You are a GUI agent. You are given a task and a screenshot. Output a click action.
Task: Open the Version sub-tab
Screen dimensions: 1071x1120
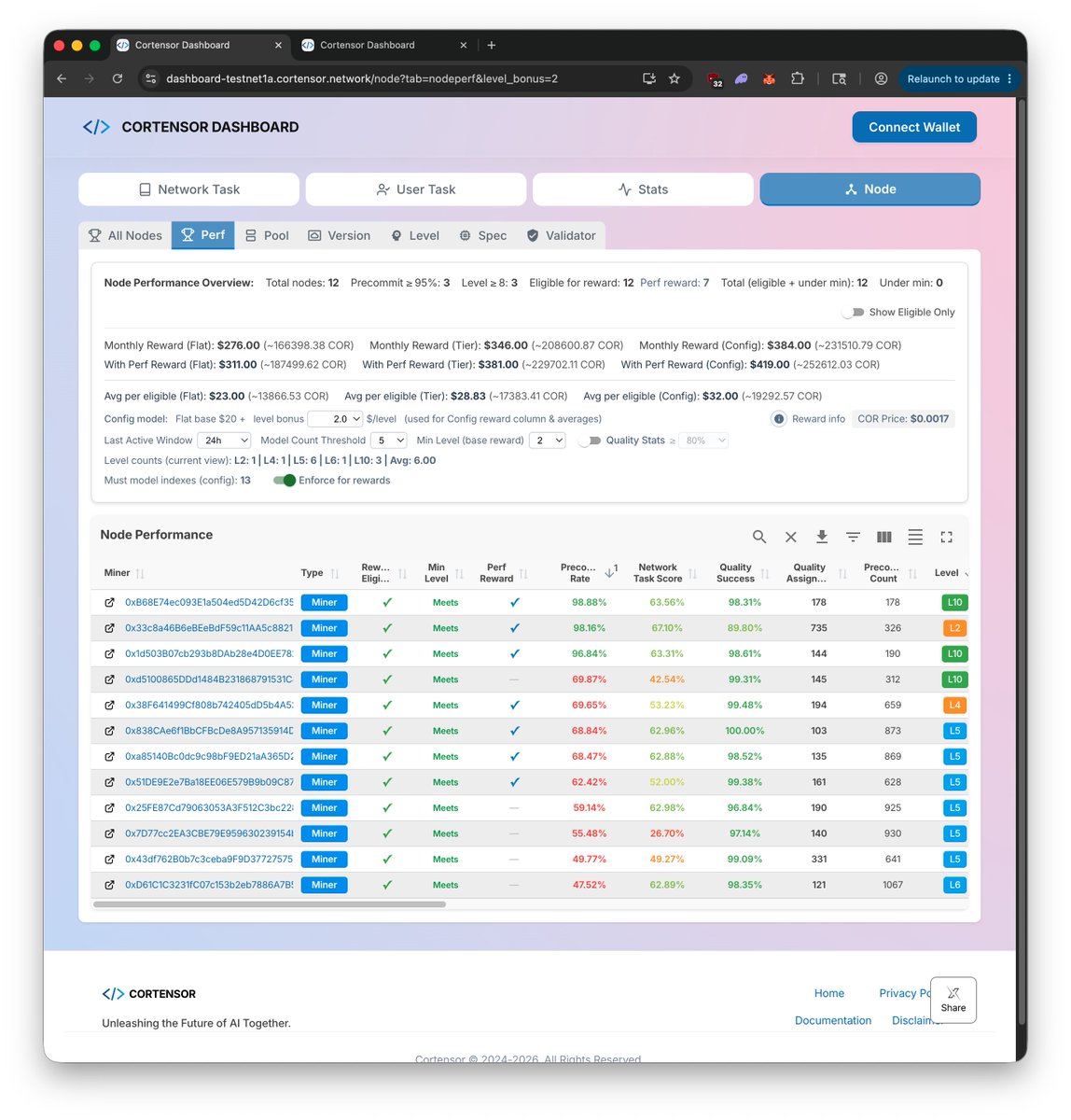pos(340,235)
